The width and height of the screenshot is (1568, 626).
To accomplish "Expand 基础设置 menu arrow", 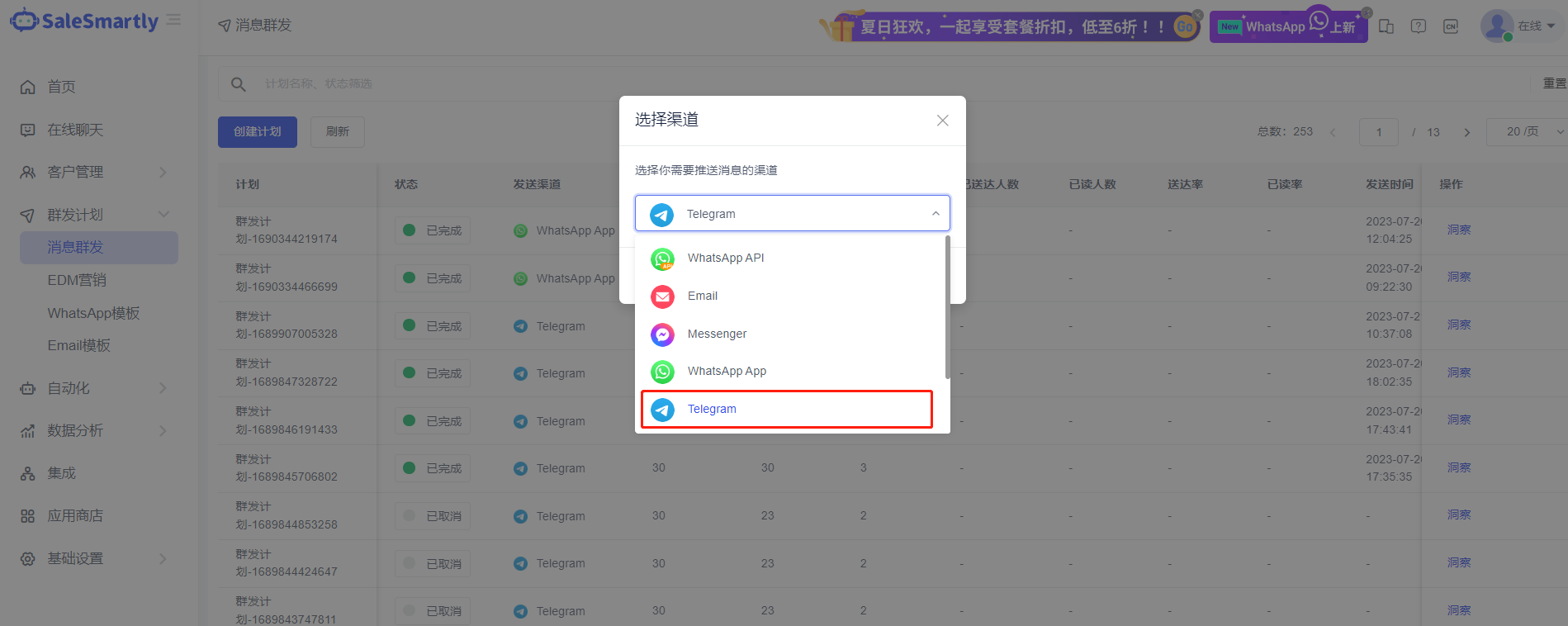I will 163,559.
